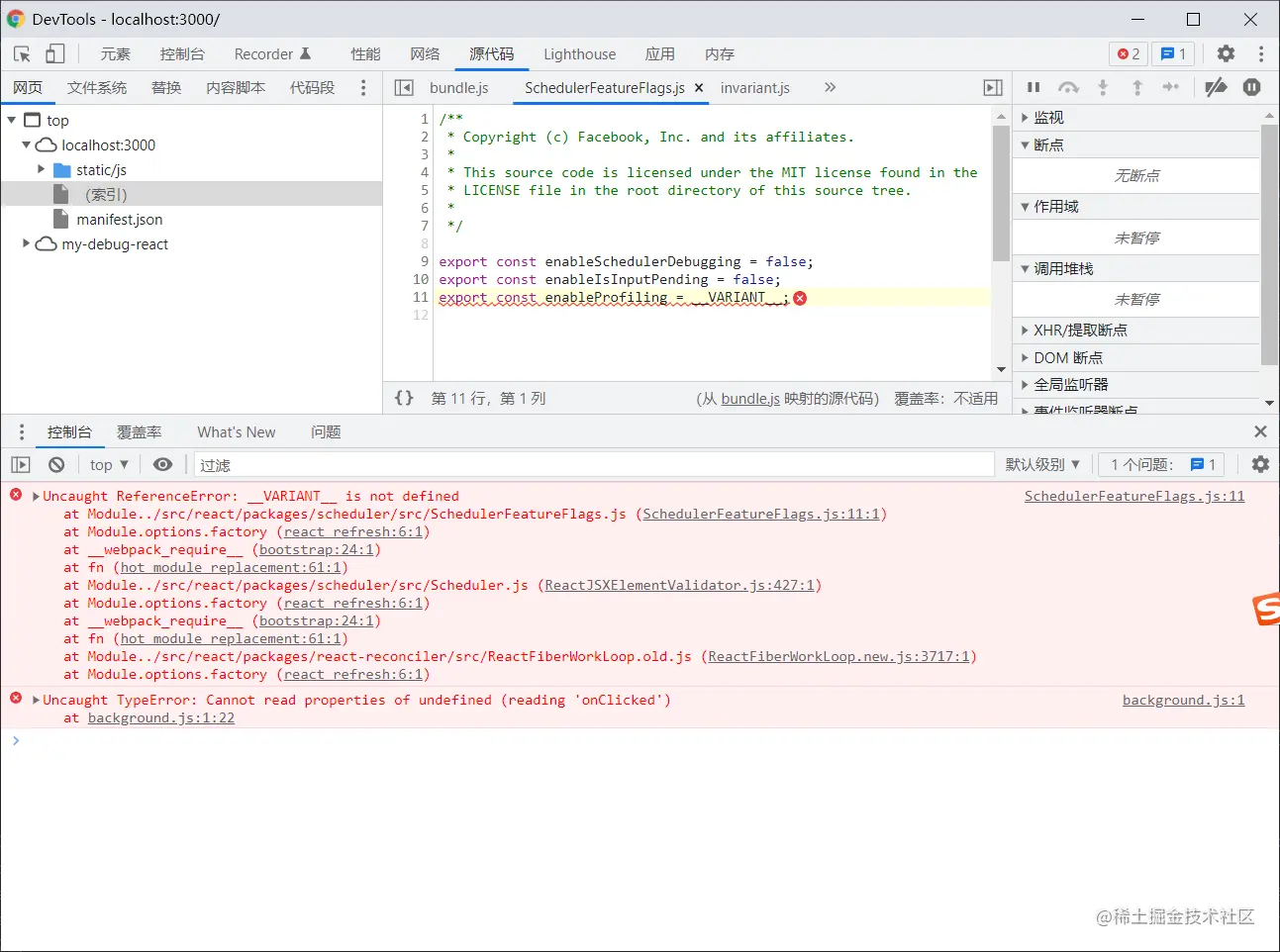Close the SchedulerFeatureFlags.js tab
The image size is (1280, 952).
tap(699, 88)
